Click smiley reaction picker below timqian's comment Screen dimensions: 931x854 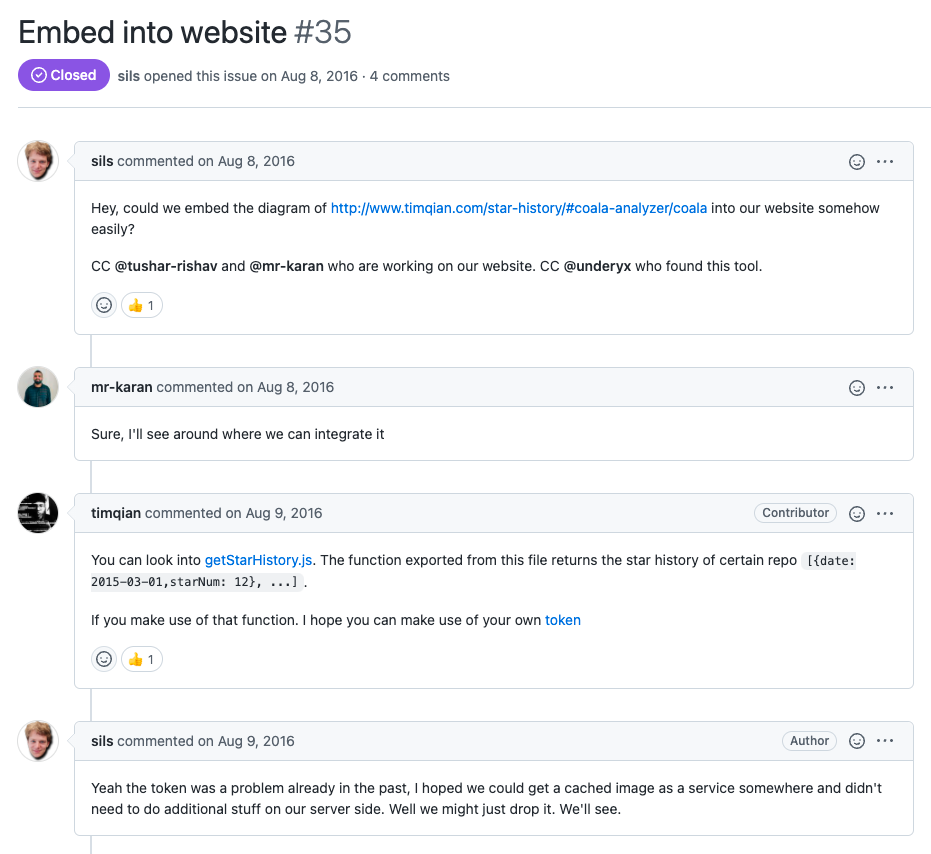pyautogui.click(x=104, y=659)
